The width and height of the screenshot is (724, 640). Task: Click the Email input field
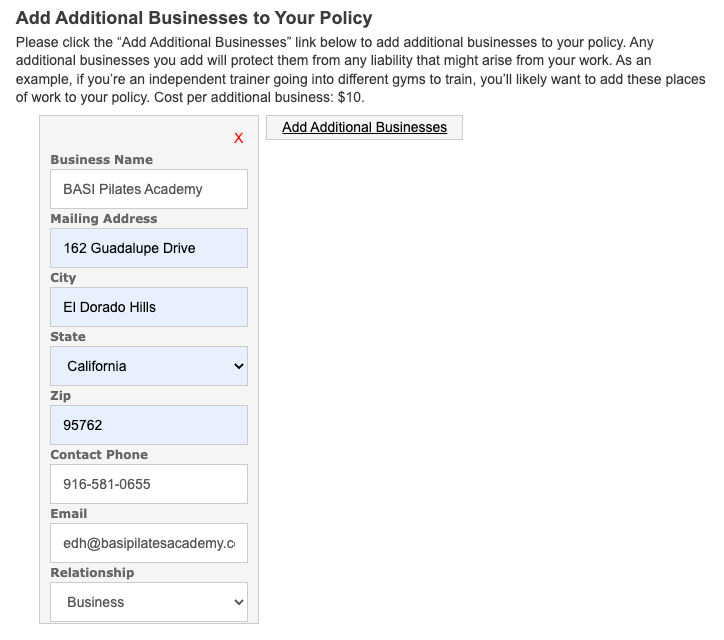[x=149, y=543]
